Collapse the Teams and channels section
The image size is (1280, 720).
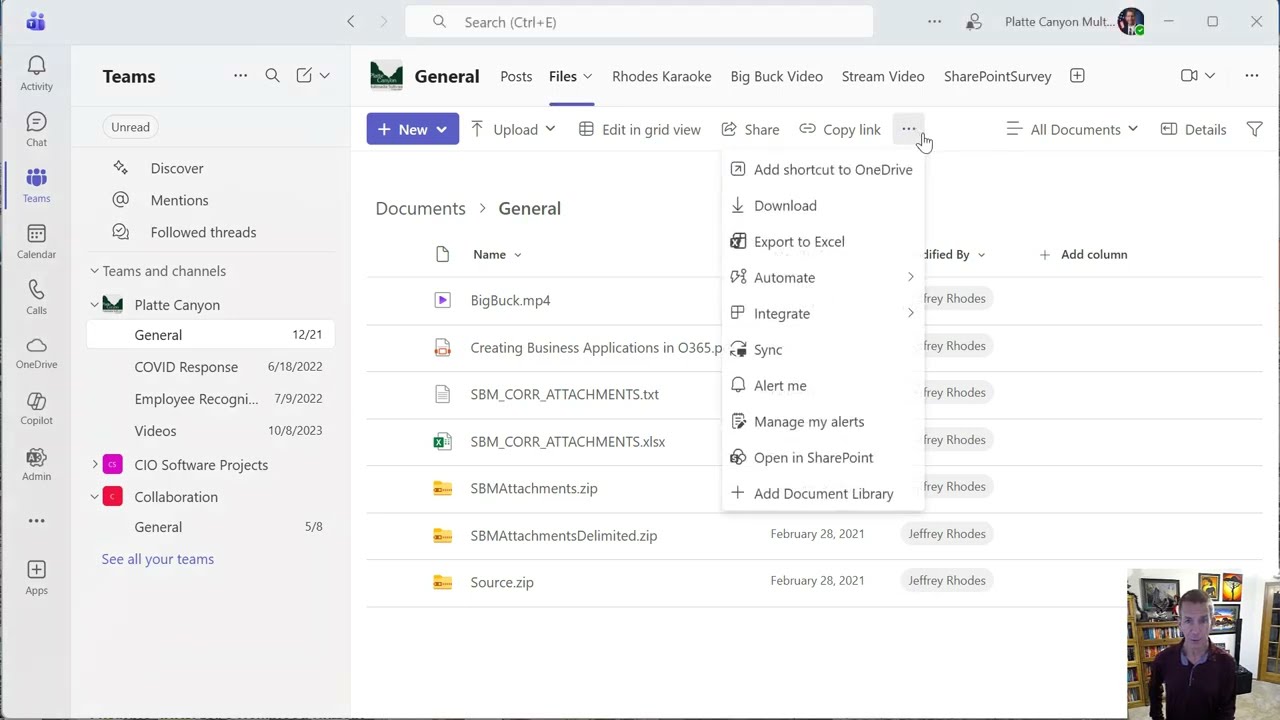click(x=94, y=271)
